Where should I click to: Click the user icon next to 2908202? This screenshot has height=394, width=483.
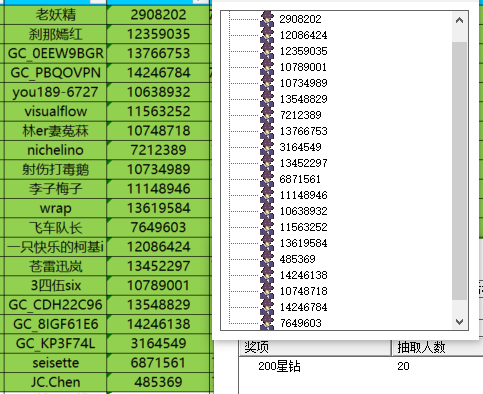pos(267,19)
